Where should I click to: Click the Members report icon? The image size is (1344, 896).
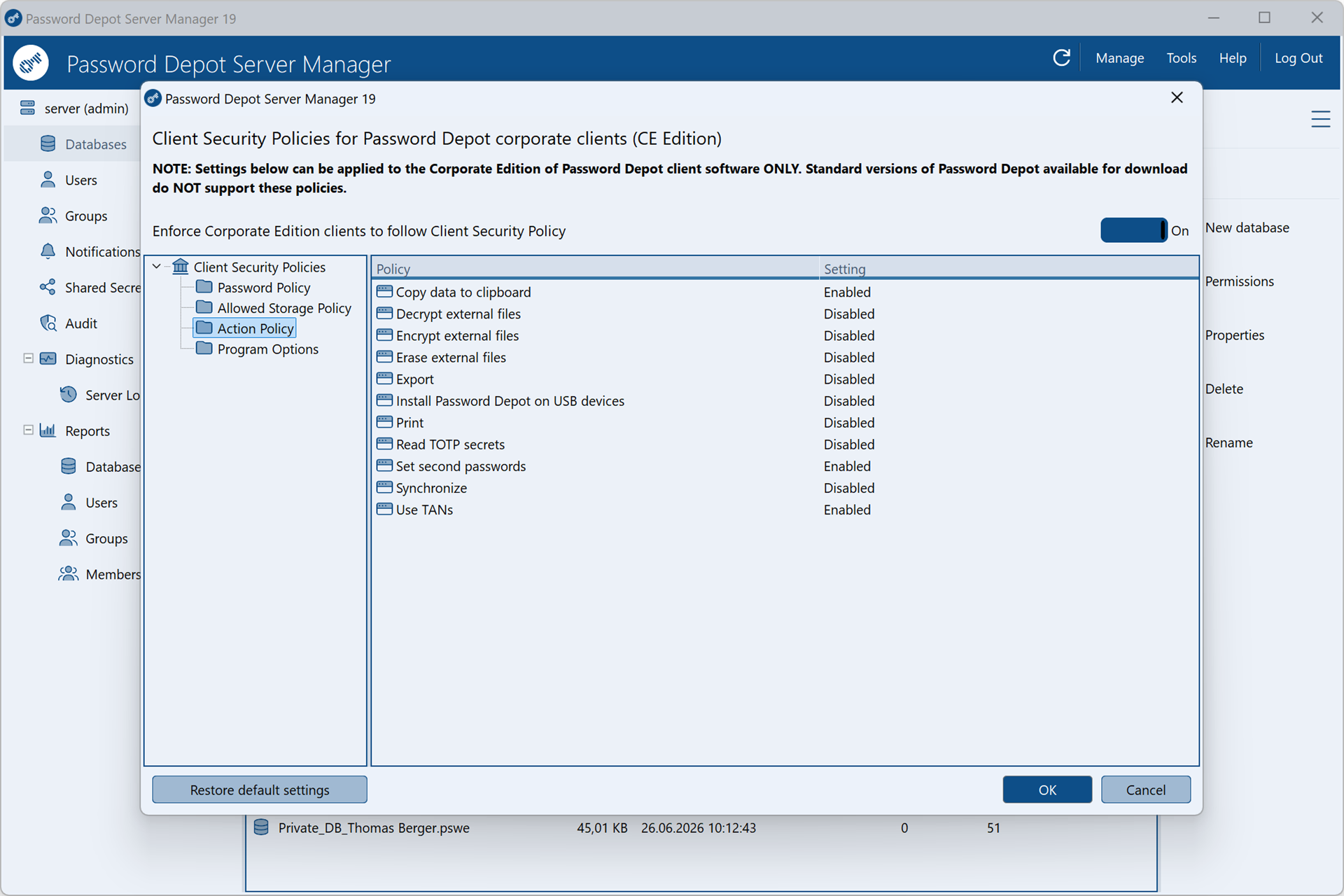(68, 573)
